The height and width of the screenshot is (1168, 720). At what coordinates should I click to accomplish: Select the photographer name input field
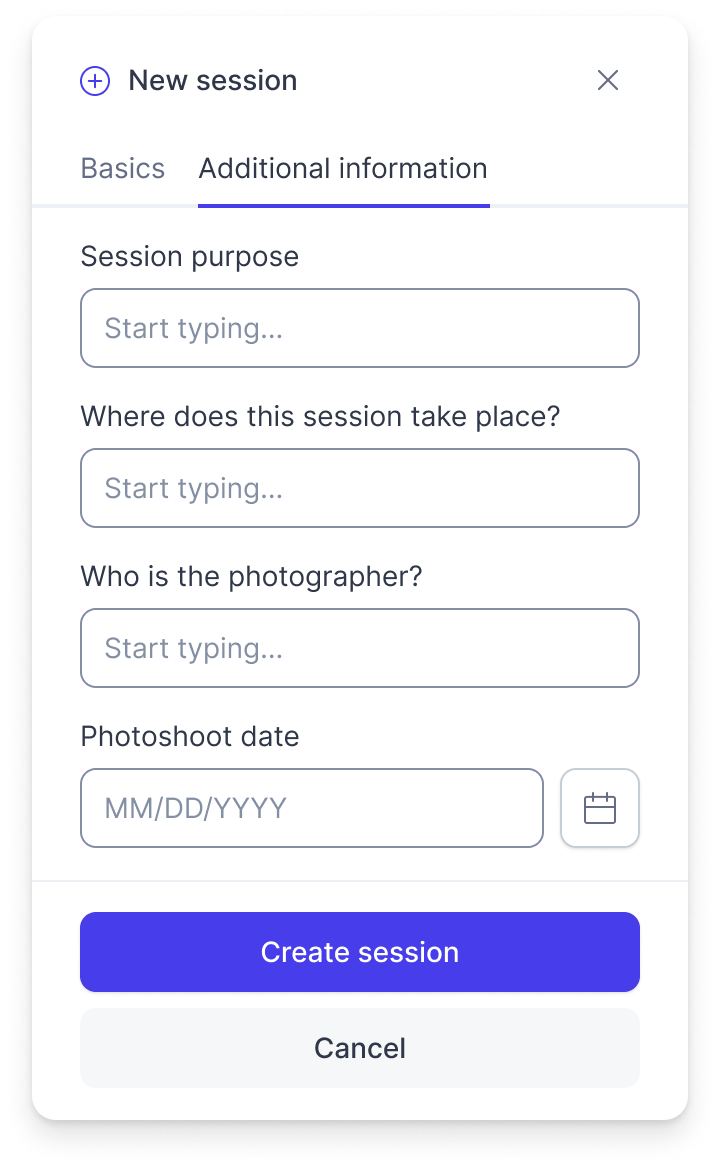click(360, 648)
